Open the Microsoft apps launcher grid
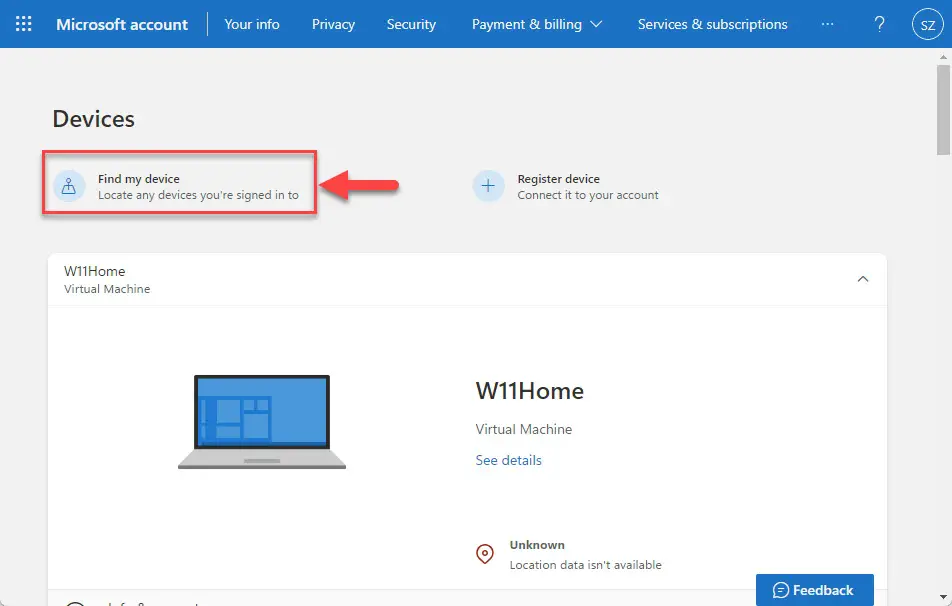Viewport: 952px width, 606px height. (x=23, y=24)
